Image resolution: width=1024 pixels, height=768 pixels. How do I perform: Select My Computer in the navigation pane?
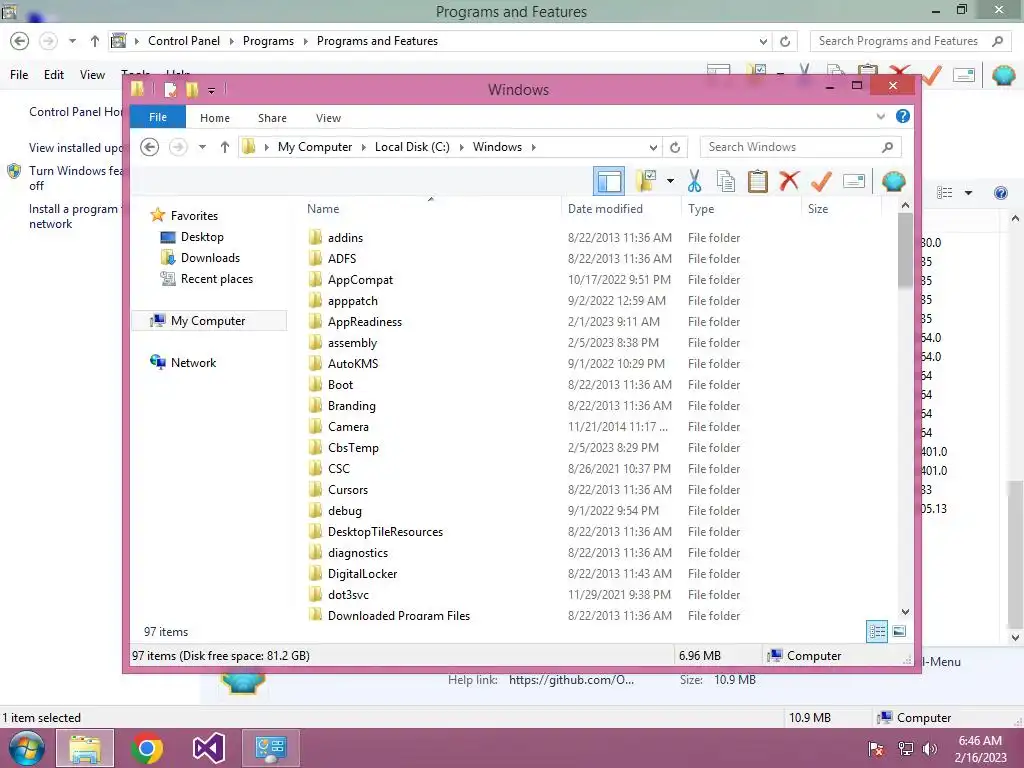coord(208,321)
